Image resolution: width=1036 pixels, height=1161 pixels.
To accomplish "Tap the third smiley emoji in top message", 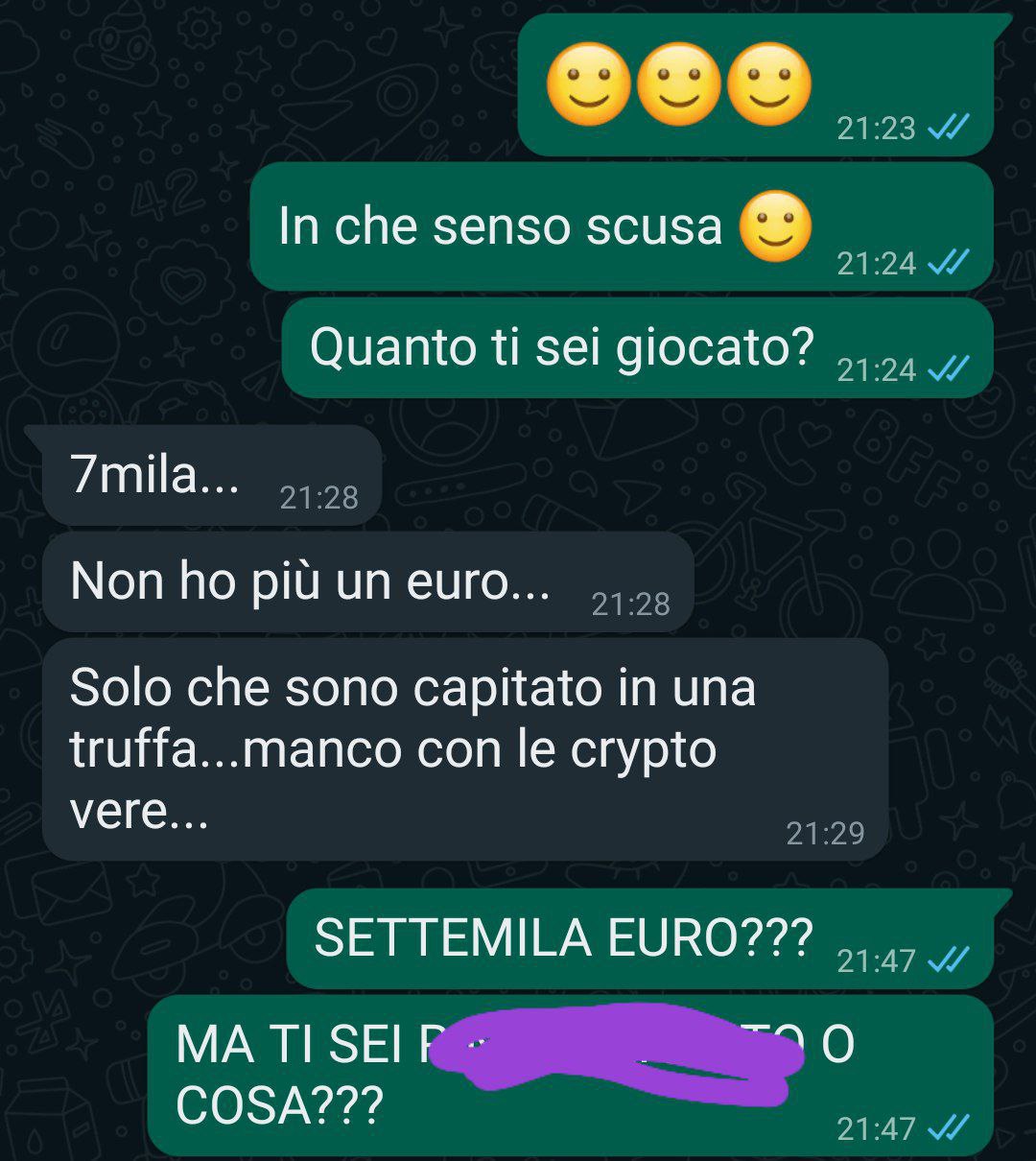I will (x=769, y=84).
